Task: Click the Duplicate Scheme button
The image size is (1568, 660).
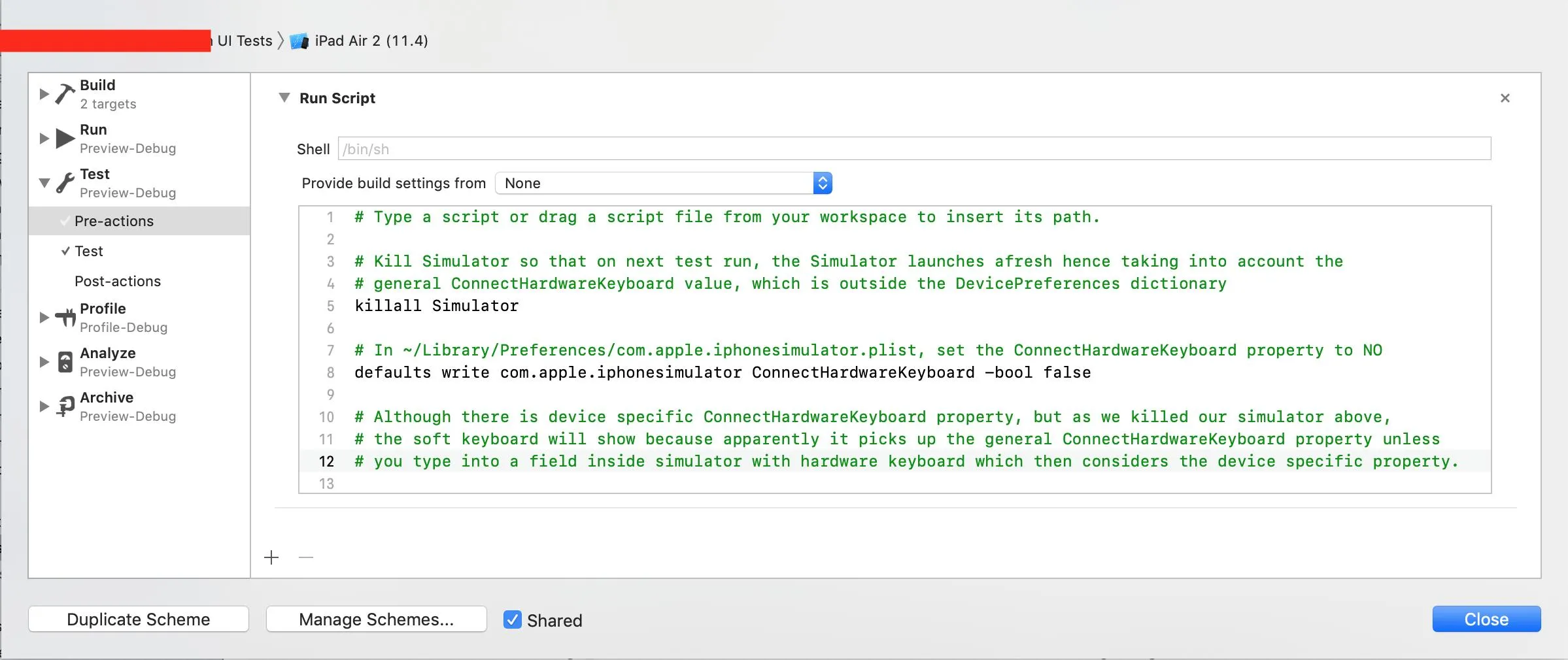Action: pos(139,619)
